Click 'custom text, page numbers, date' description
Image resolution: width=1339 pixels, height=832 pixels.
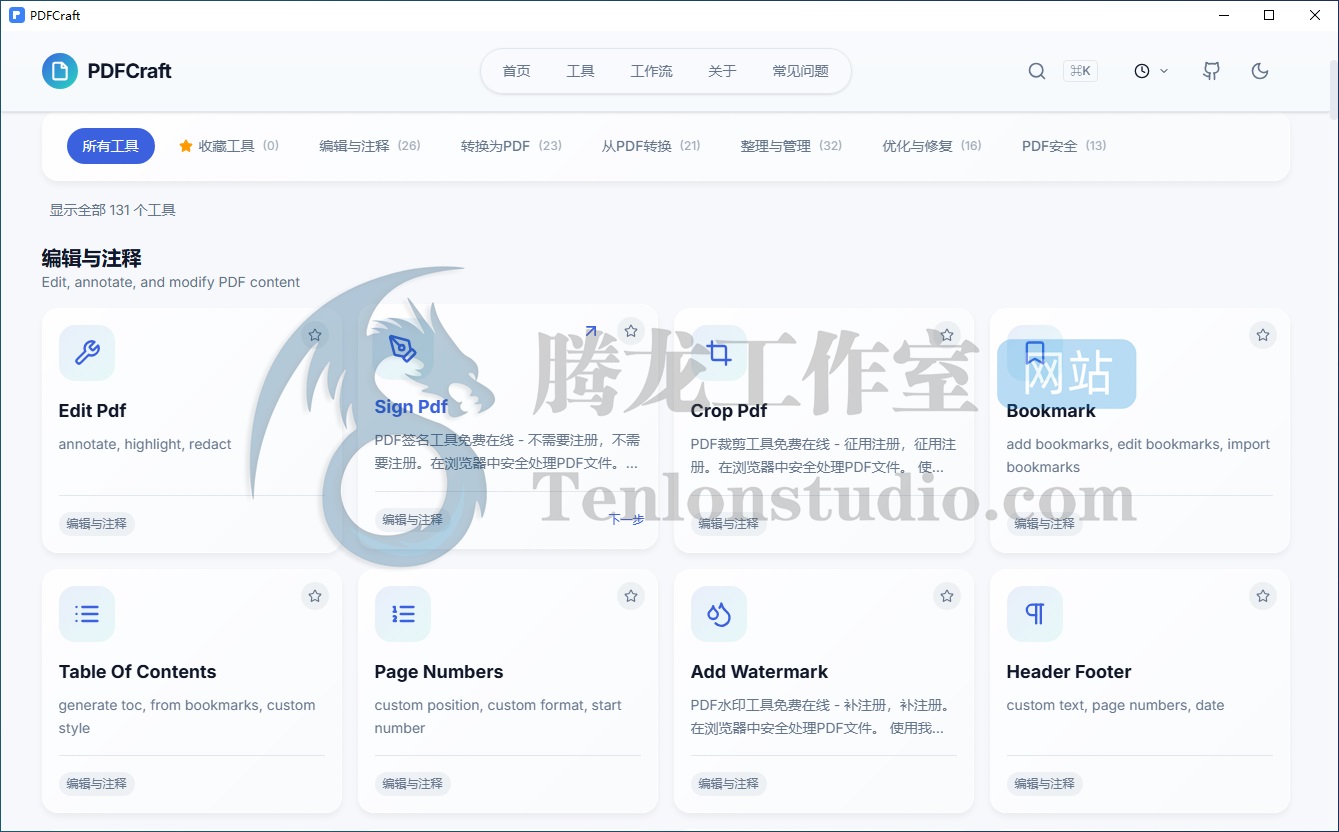click(x=1115, y=705)
